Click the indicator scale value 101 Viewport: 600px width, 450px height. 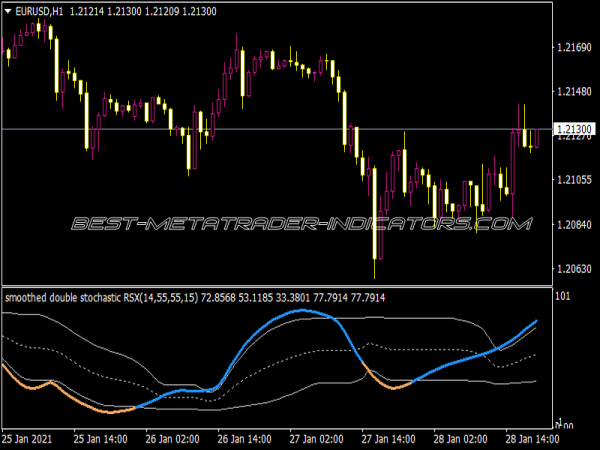(562, 296)
